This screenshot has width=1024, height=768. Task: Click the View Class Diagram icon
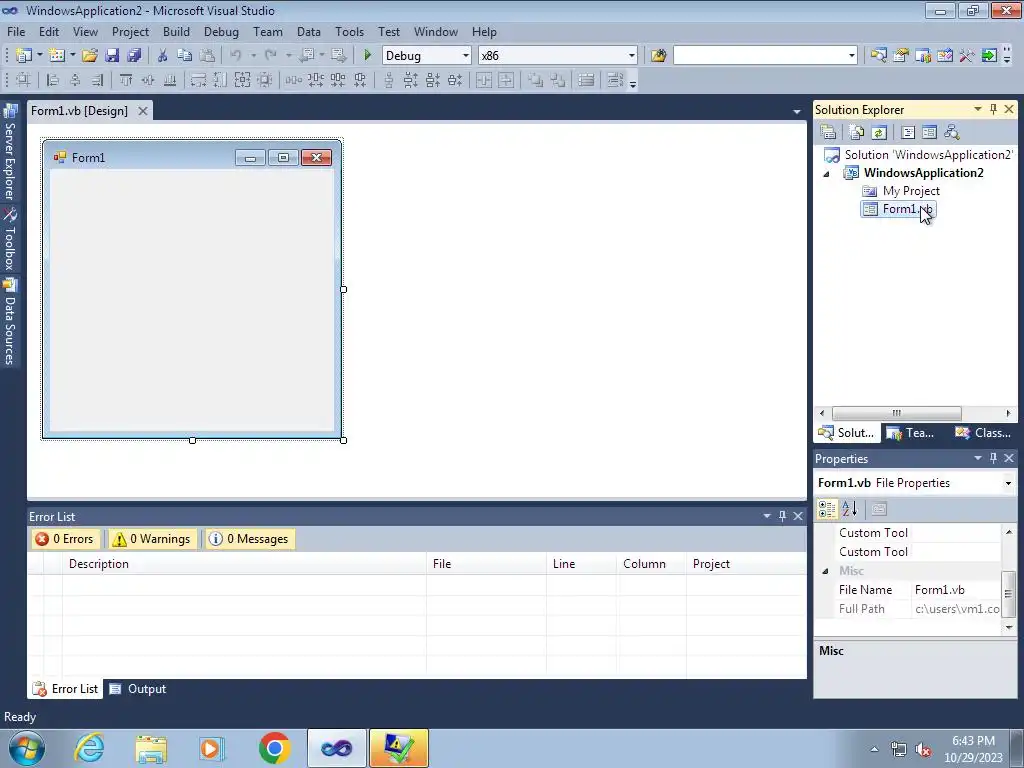pos(952,133)
